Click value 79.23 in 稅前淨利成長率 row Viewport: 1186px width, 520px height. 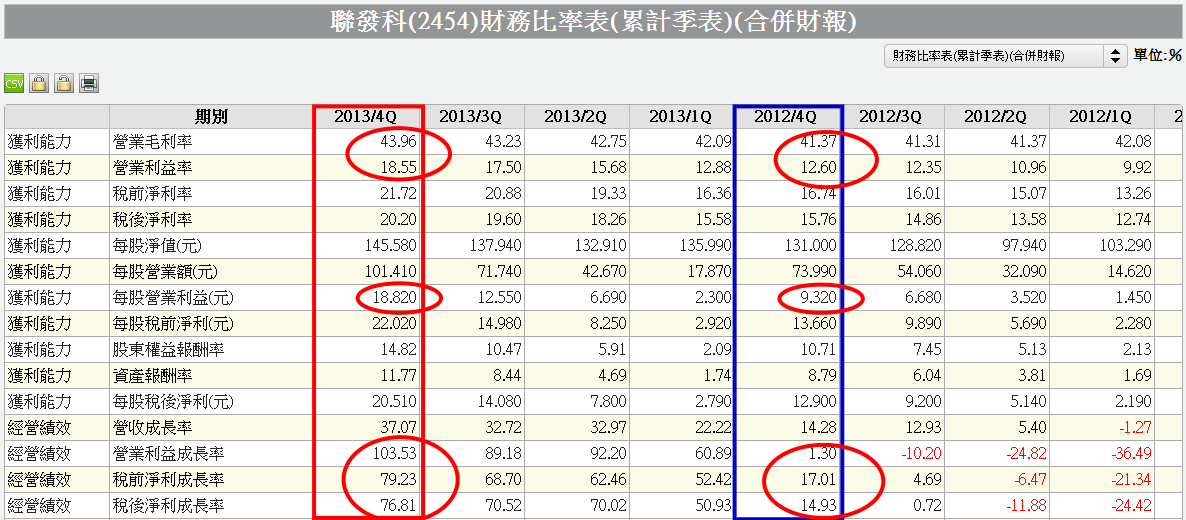tap(398, 480)
